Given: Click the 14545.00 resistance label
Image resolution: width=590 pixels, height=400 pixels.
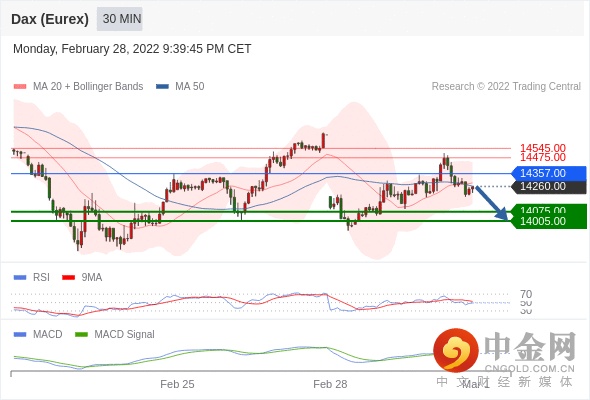Looking at the screenshot, I should click(543, 148).
